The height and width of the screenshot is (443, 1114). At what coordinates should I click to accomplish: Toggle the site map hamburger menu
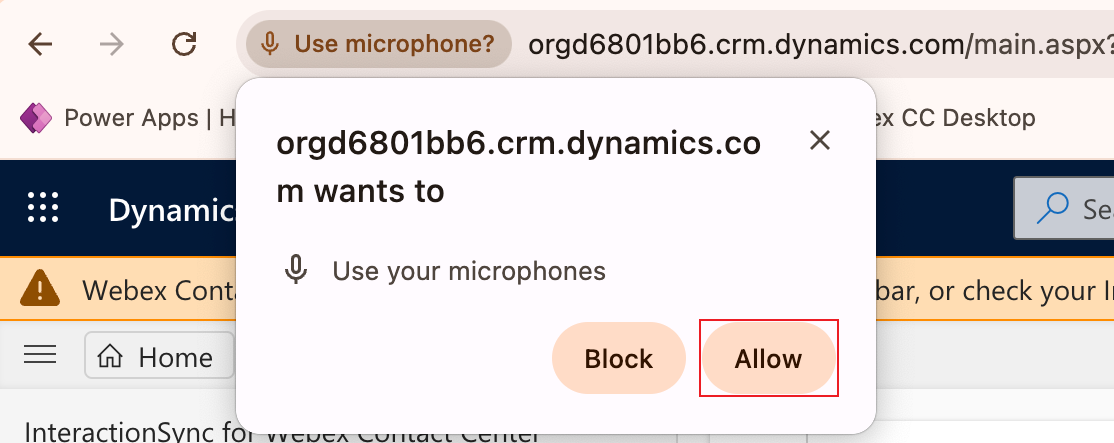pyautogui.click(x=39, y=355)
